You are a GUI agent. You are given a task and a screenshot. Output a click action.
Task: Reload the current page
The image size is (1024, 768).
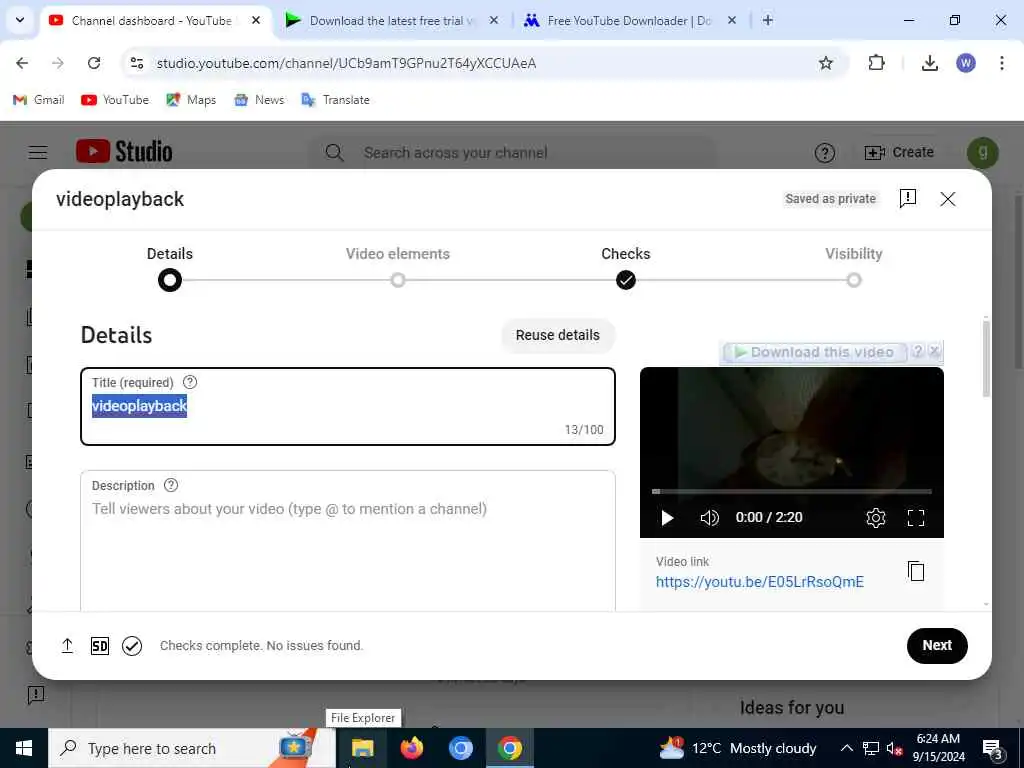pos(94,63)
